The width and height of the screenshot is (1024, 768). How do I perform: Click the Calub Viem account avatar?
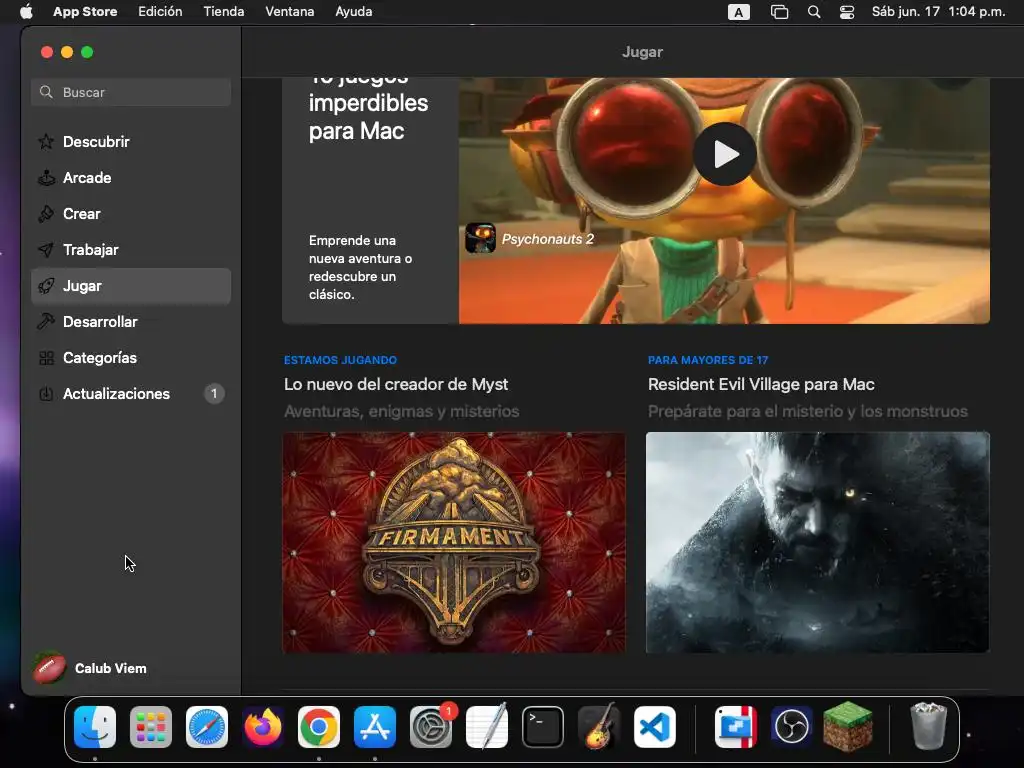50,668
